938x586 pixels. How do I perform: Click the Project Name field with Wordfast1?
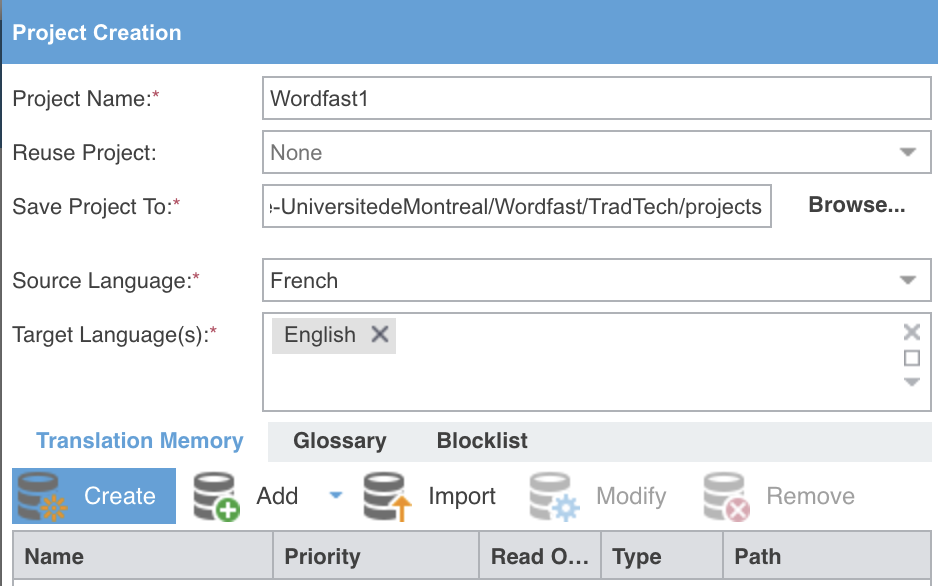click(x=596, y=98)
